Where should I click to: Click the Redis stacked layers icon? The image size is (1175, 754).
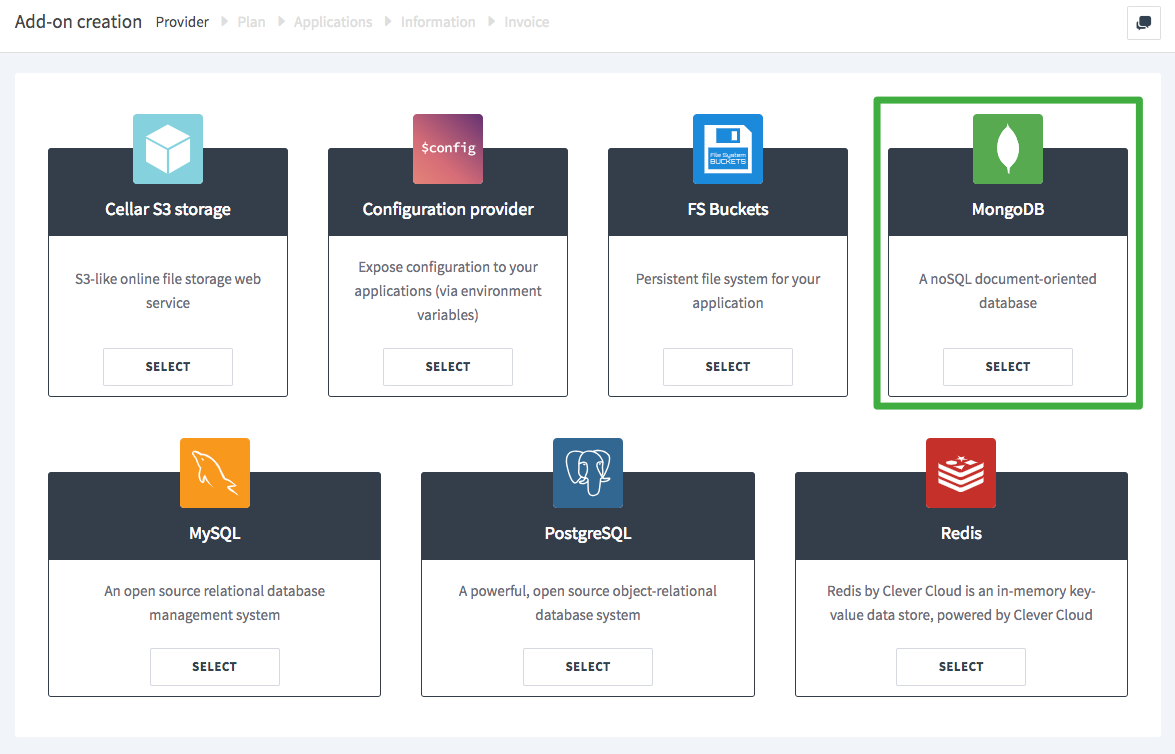tap(961, 472)
